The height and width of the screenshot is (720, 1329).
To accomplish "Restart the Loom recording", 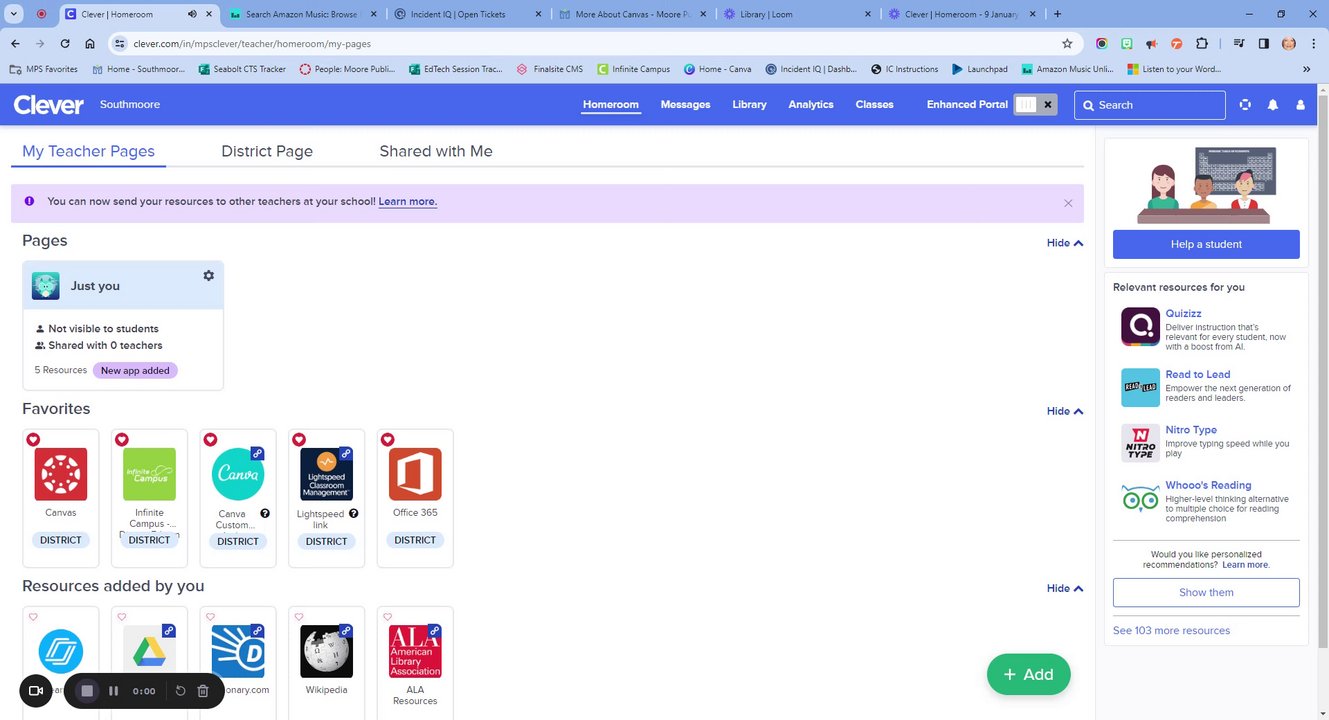I will (x=180, y=691).
